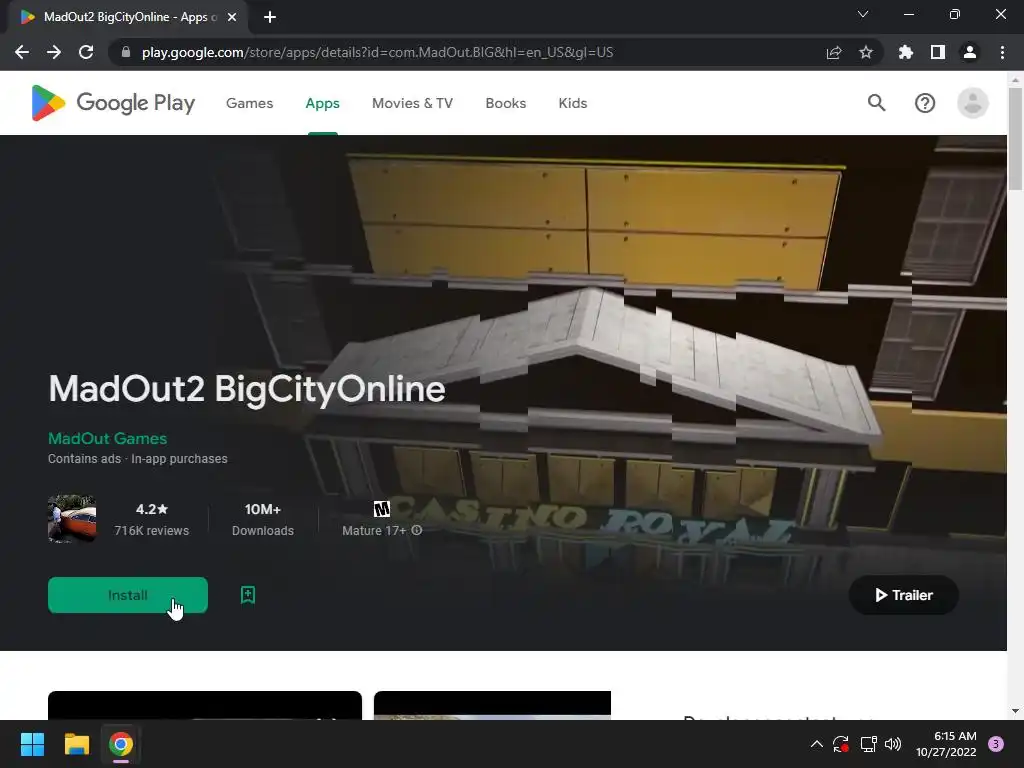Image resolution: width=1024 pixels, height=768 pixels.
Task: Open volume control tray icon
Action: pos(893,744)
